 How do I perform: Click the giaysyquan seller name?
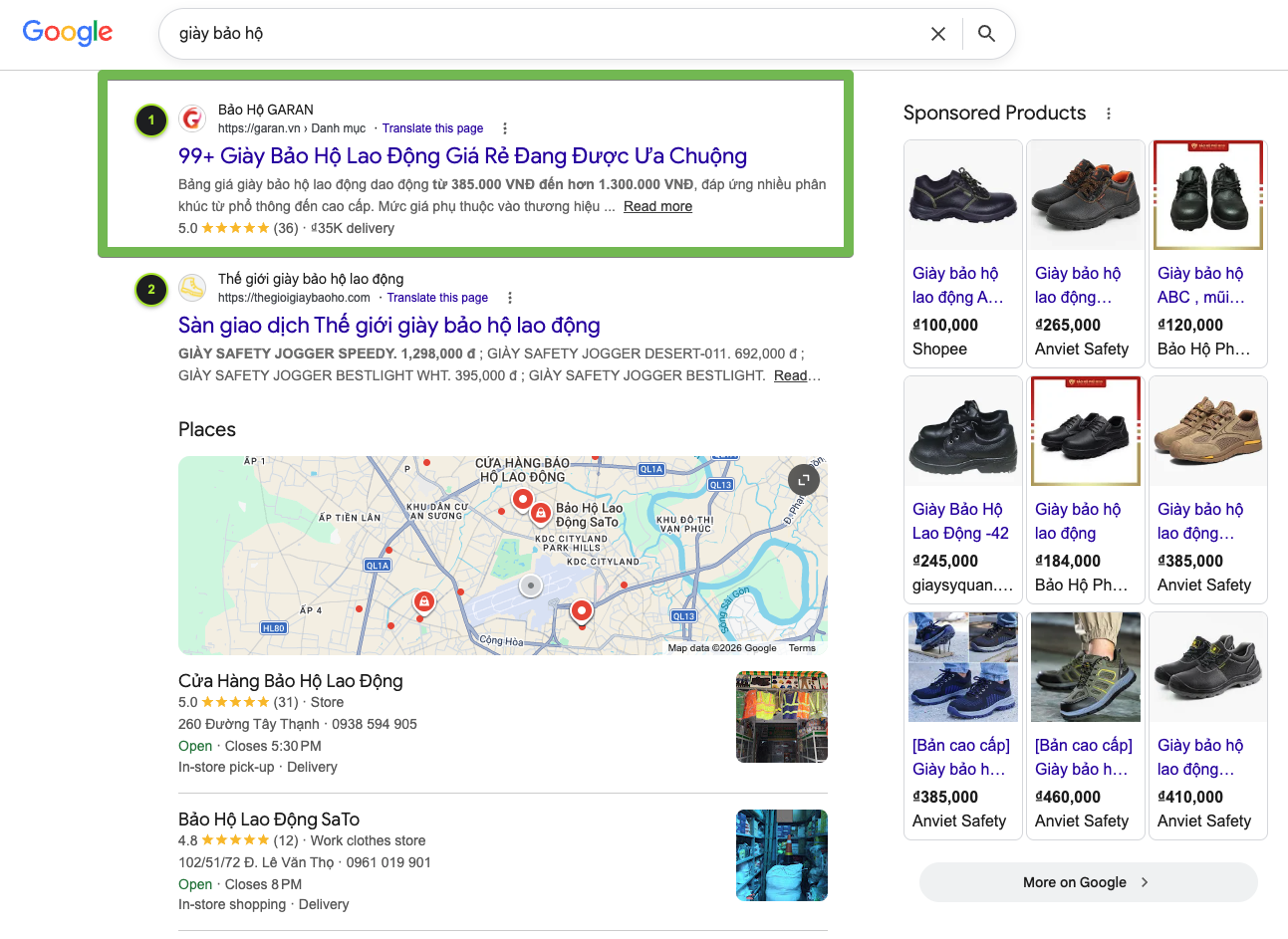click(x=962, y=586)
